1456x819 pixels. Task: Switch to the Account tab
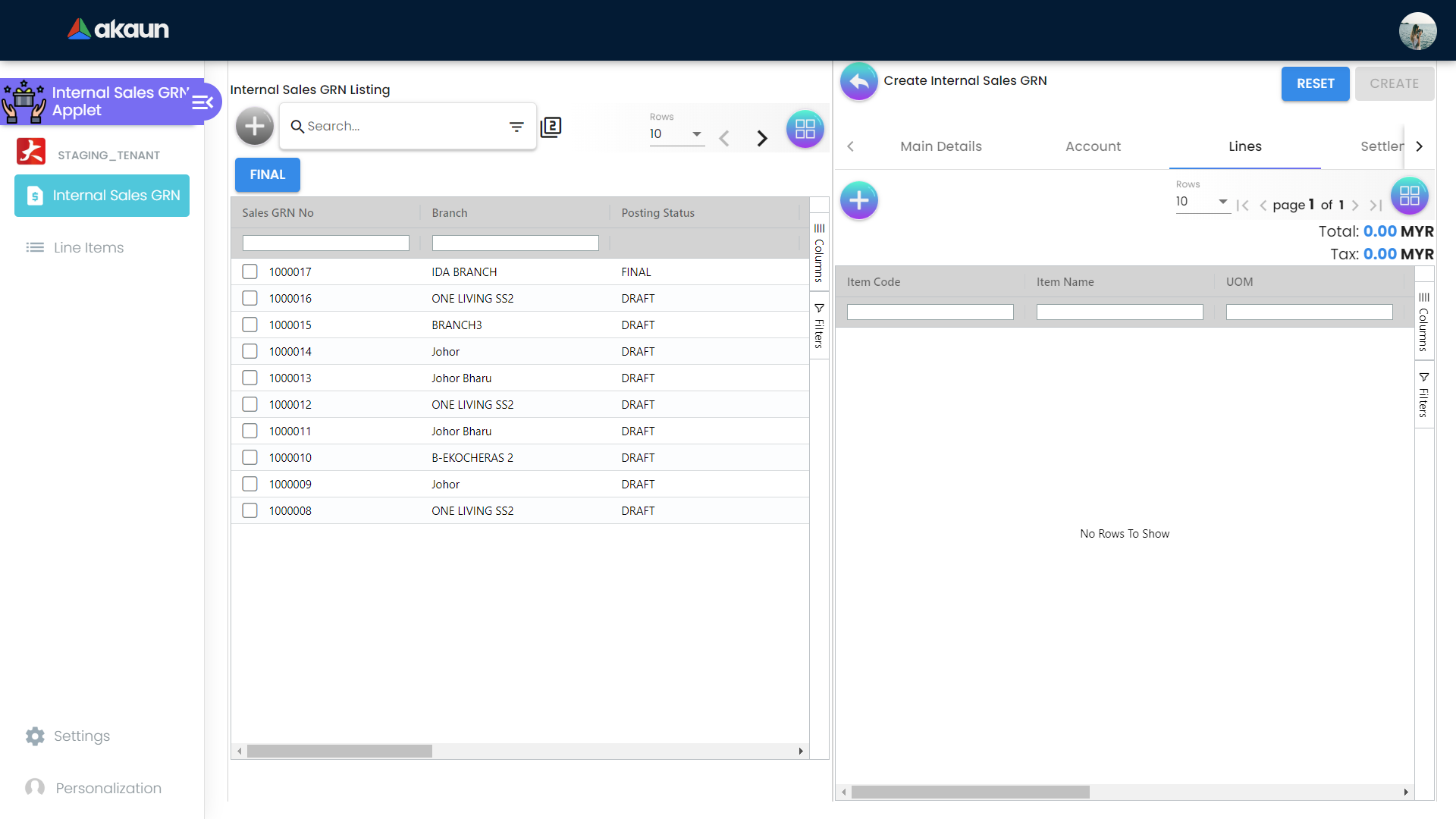click(x=1093, y=146)
